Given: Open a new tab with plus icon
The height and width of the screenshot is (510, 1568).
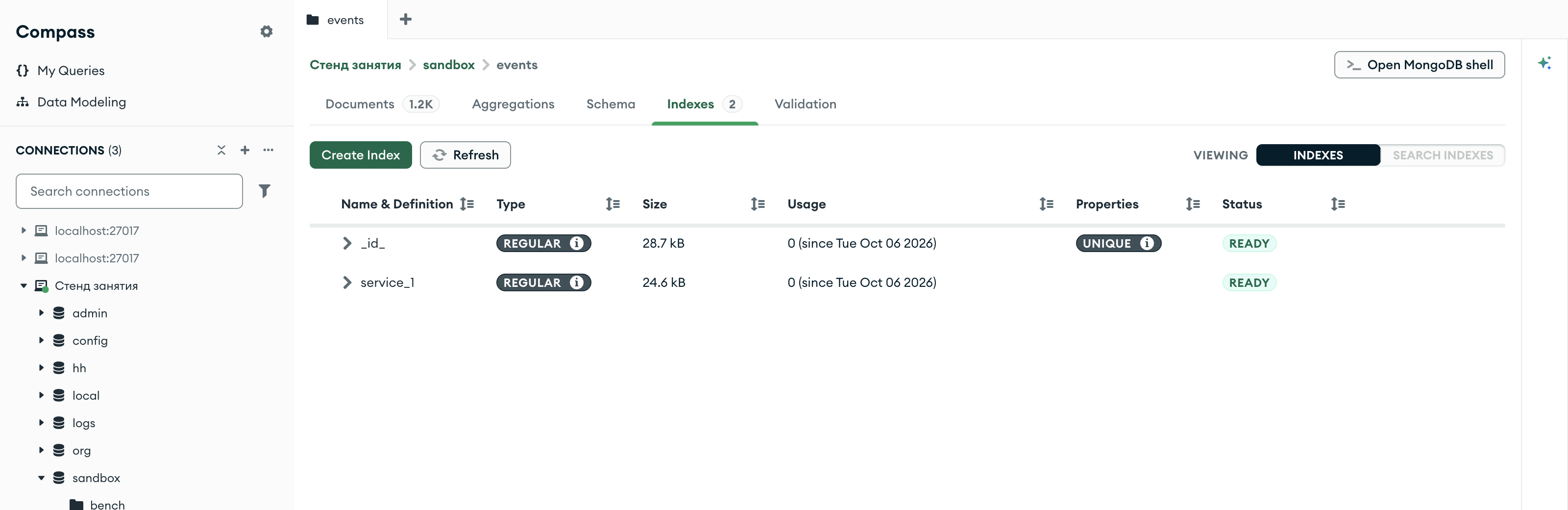Looking at the screenshot, I should 405,20.
